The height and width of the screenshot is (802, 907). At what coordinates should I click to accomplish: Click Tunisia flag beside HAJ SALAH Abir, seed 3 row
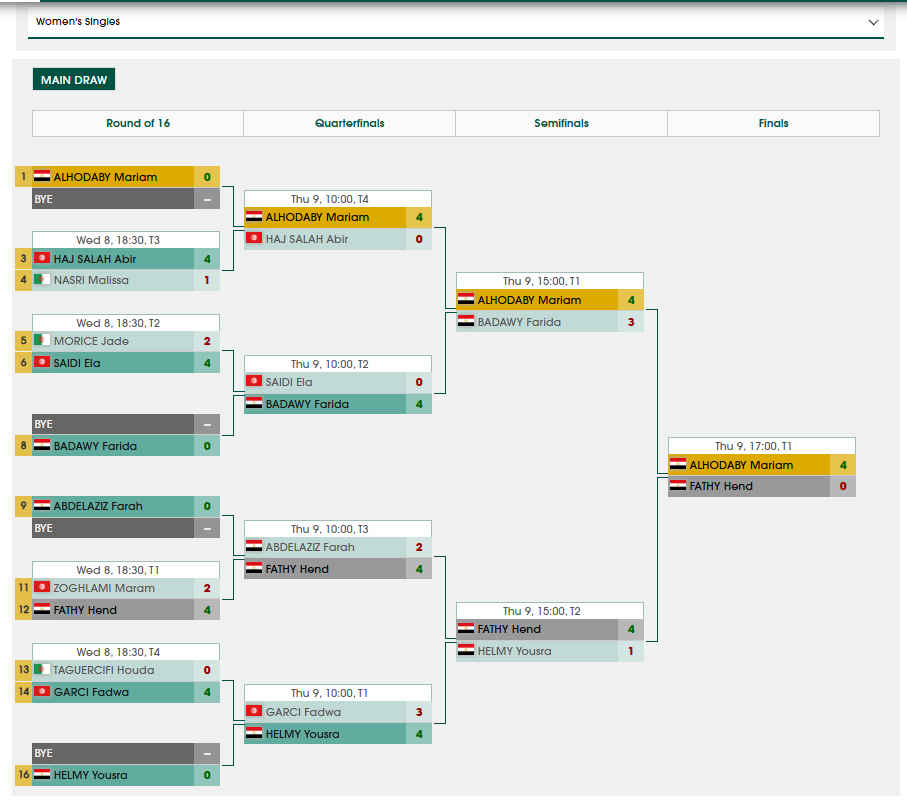[x=42, y=258]
